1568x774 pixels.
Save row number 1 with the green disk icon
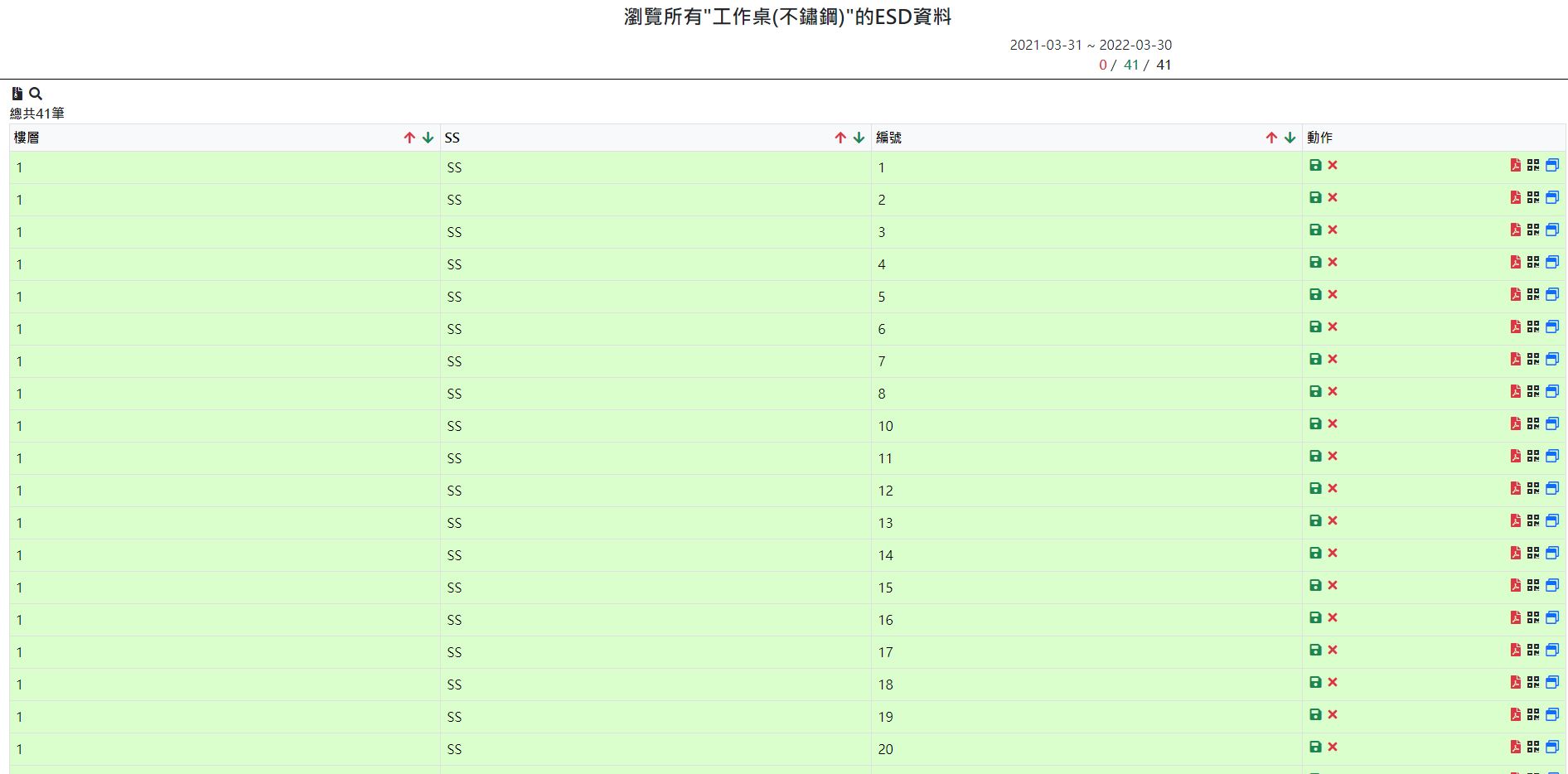[x=1315, y=166]
